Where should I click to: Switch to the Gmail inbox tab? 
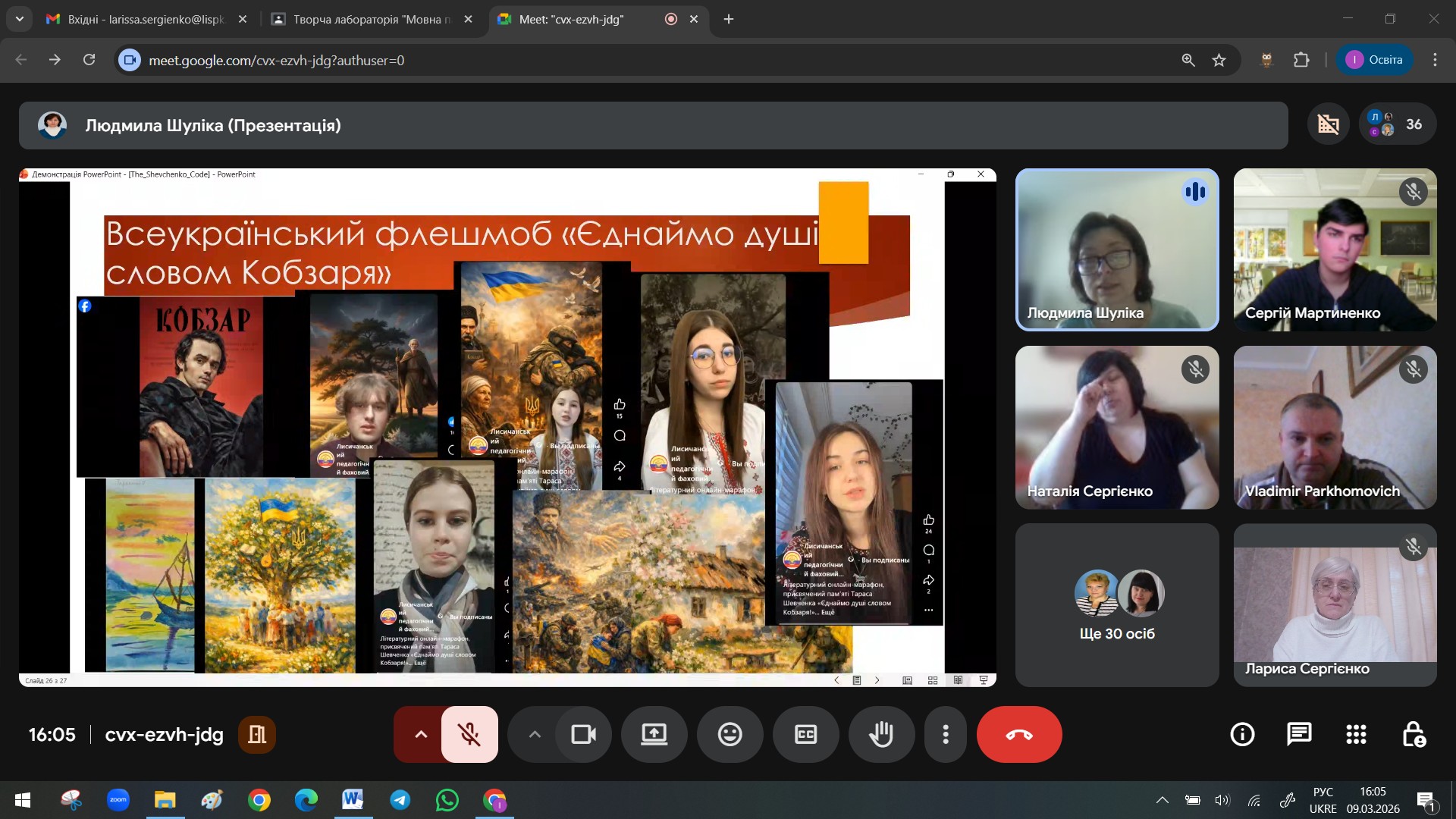pos(144,19)
